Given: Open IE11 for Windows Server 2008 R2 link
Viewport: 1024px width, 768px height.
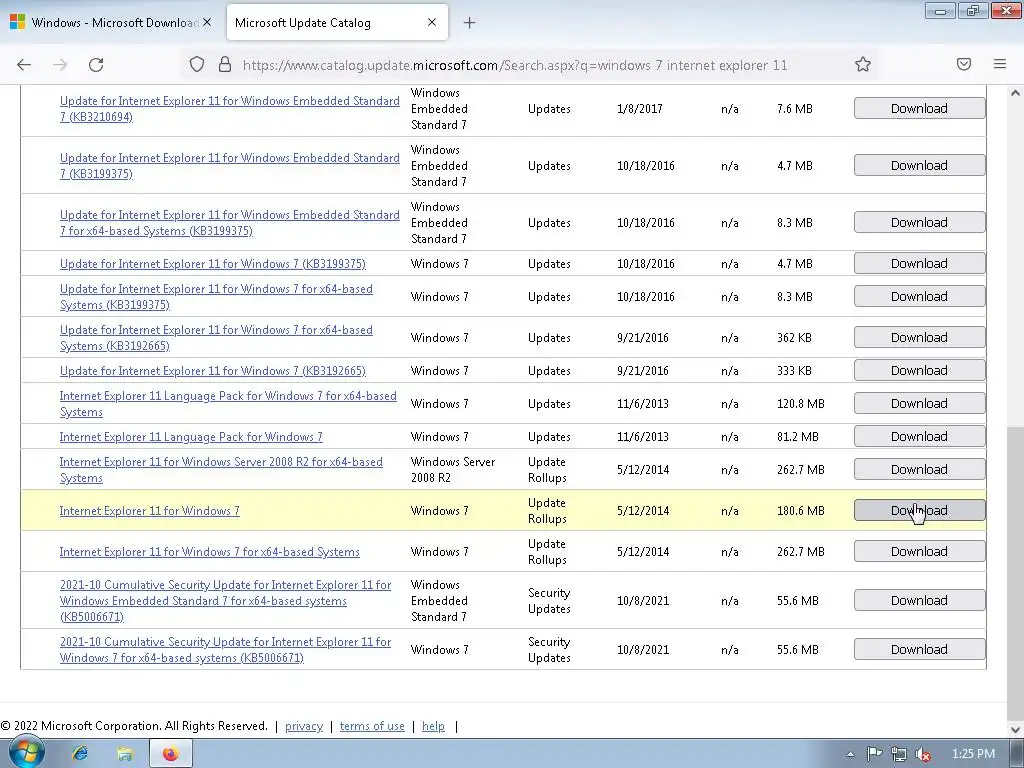Looking at the screenshot, I should [221, 470].
